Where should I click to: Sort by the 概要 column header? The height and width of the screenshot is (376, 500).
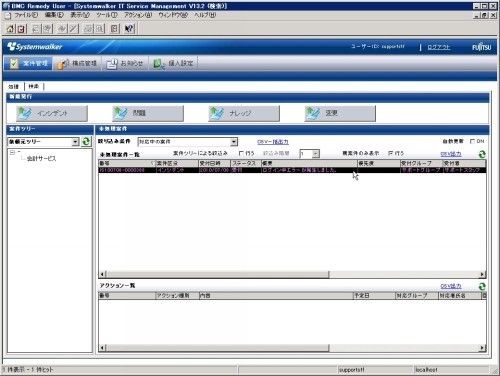tap(309, 163)
